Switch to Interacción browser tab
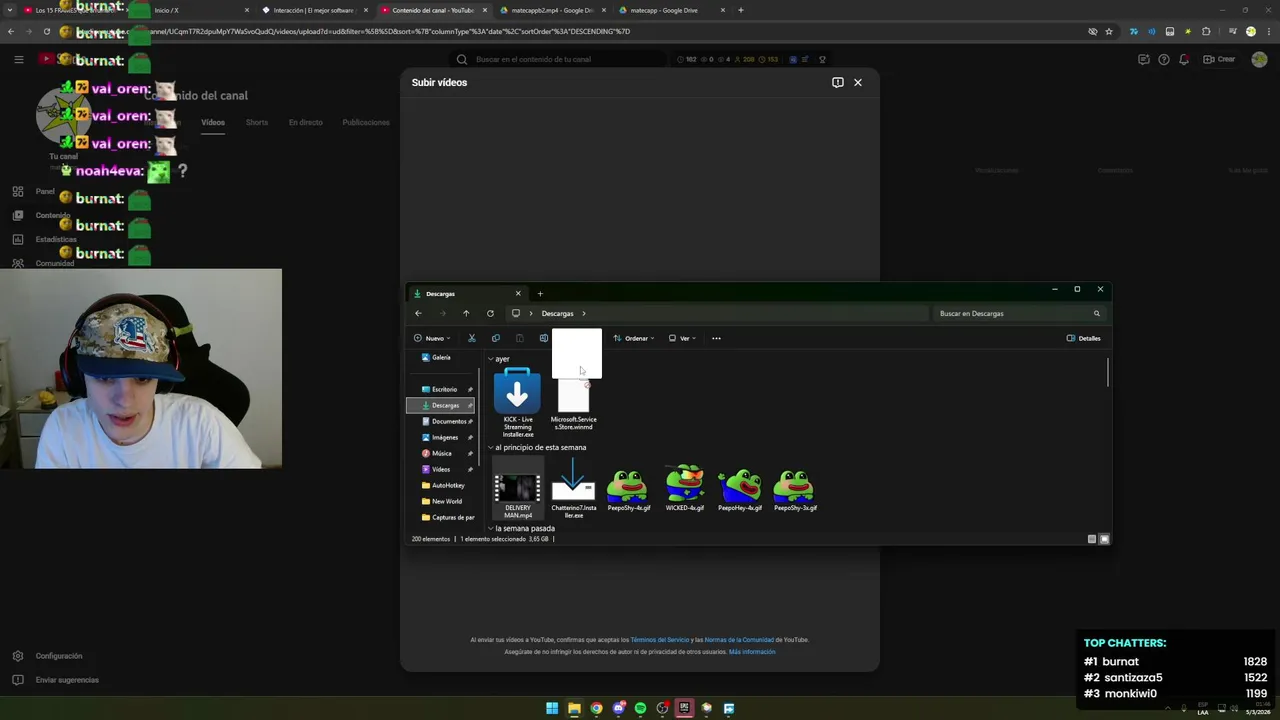 [x=315, y=10]
